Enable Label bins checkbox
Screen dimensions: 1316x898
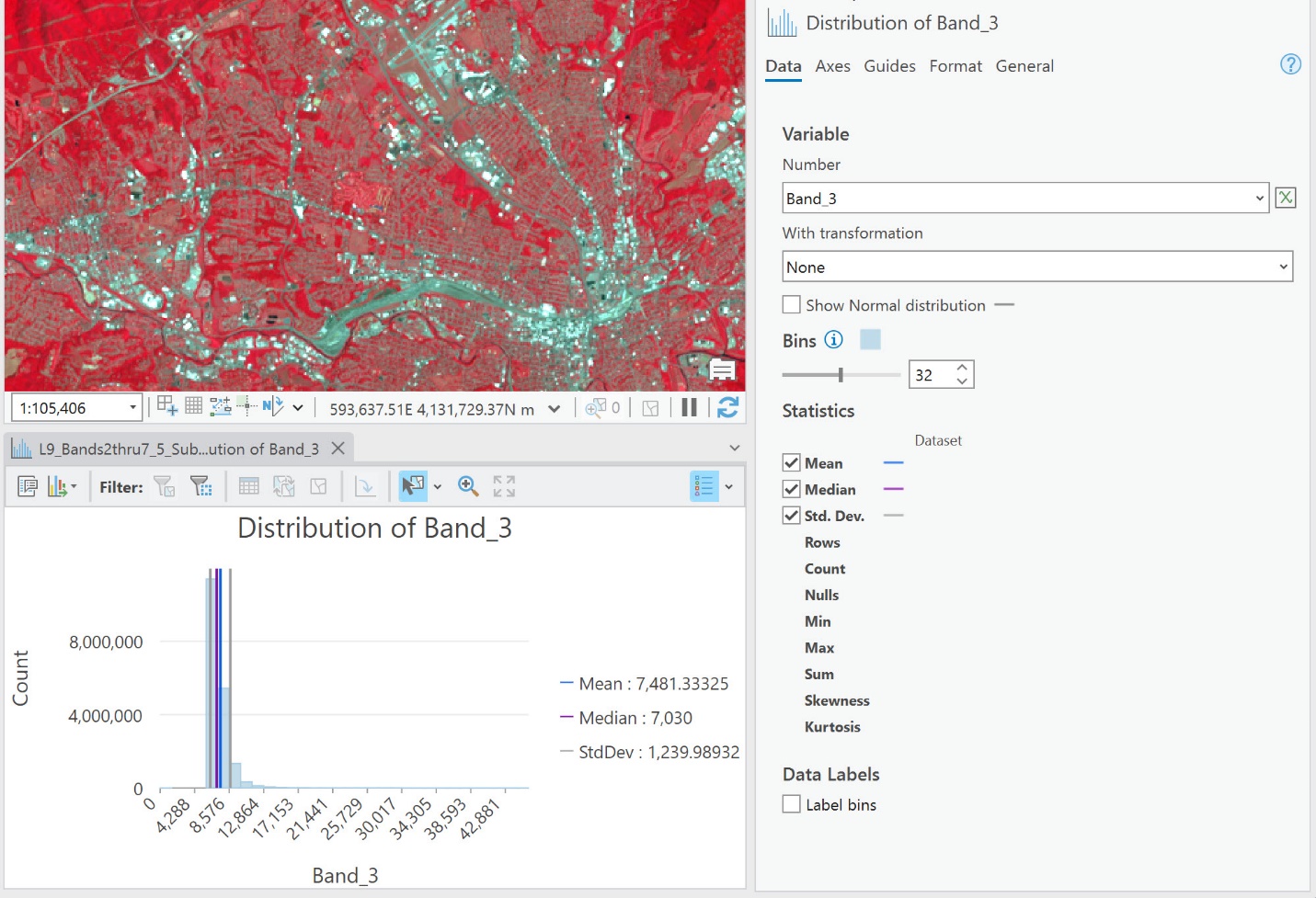(x=791, y=804)
